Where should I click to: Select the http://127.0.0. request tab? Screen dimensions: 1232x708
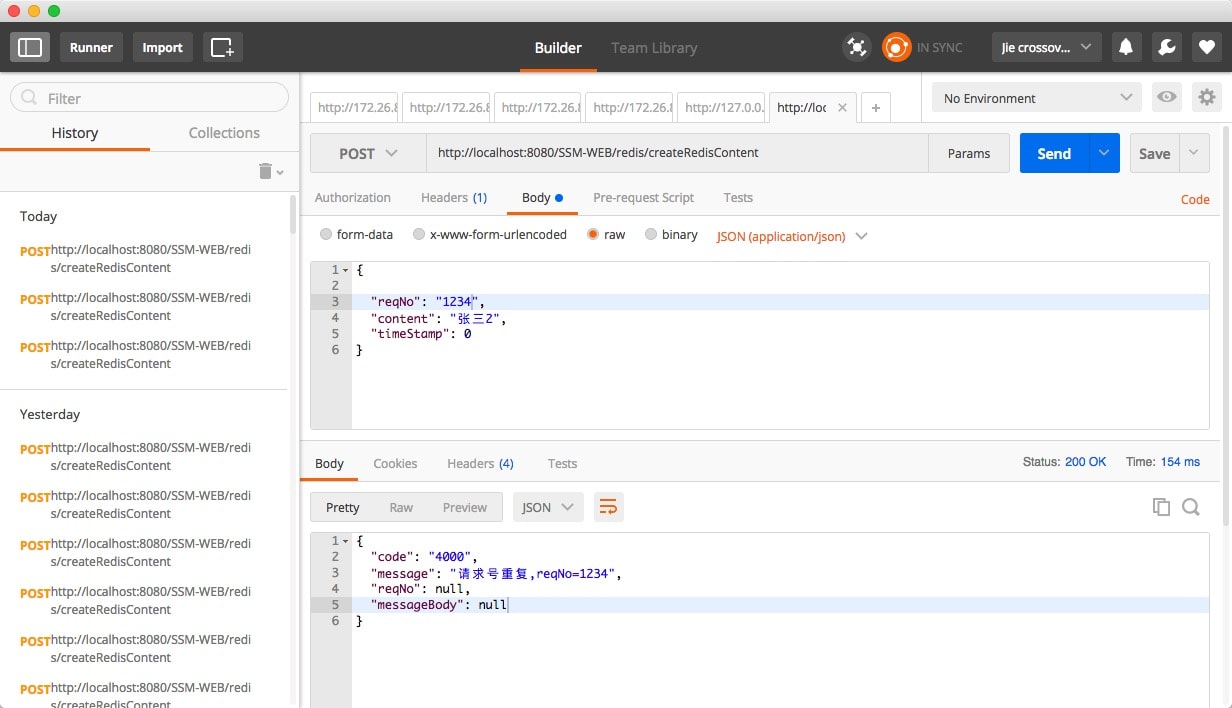pyautogui.click(x=723, y=107)
